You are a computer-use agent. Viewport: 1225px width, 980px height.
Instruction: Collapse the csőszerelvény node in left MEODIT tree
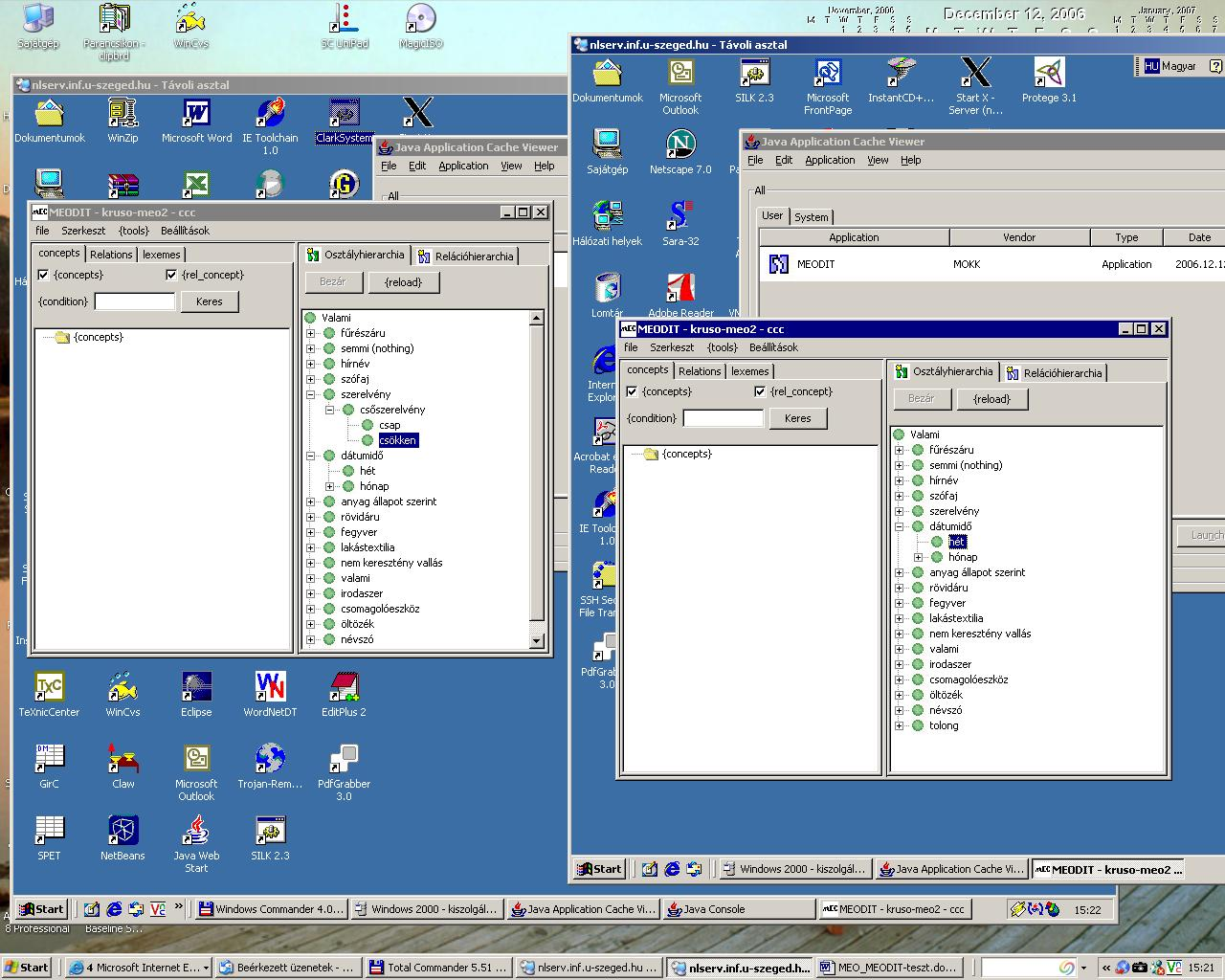pyautogui.click(x=329, y=410)
